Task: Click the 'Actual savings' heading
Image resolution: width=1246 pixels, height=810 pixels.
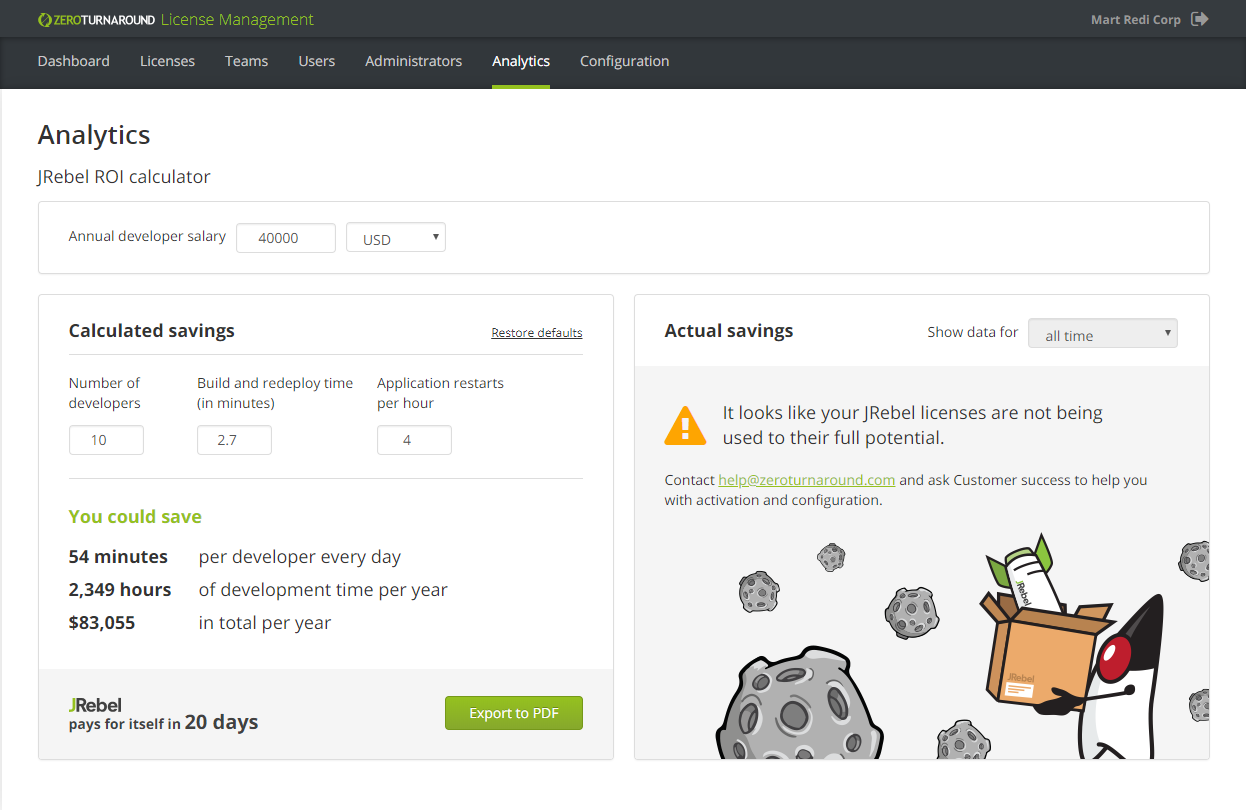Action: [729, 331]
